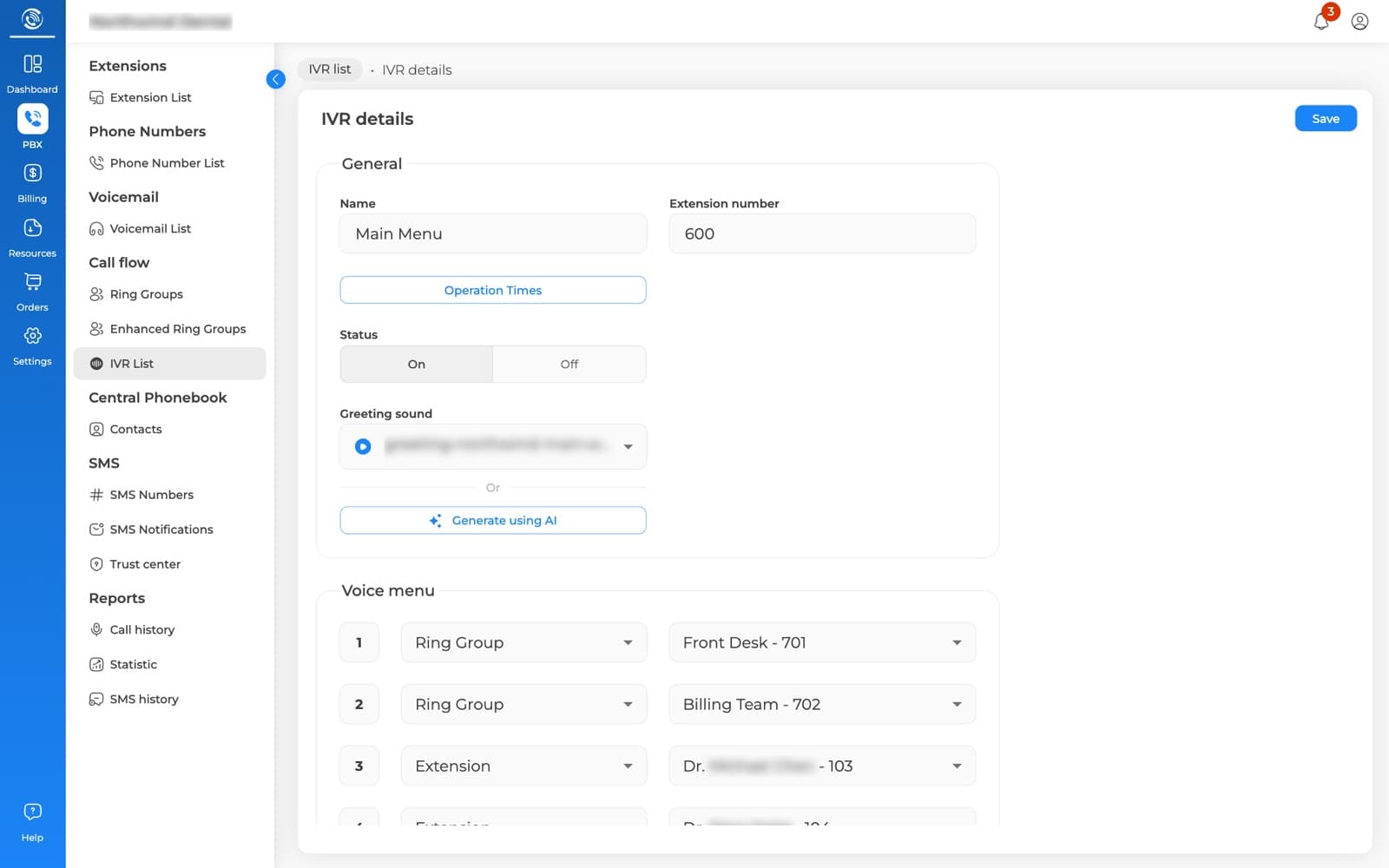Open the Greeting sound dropdown
This screenshot has width=1389, height=868.
click(493, 446)
